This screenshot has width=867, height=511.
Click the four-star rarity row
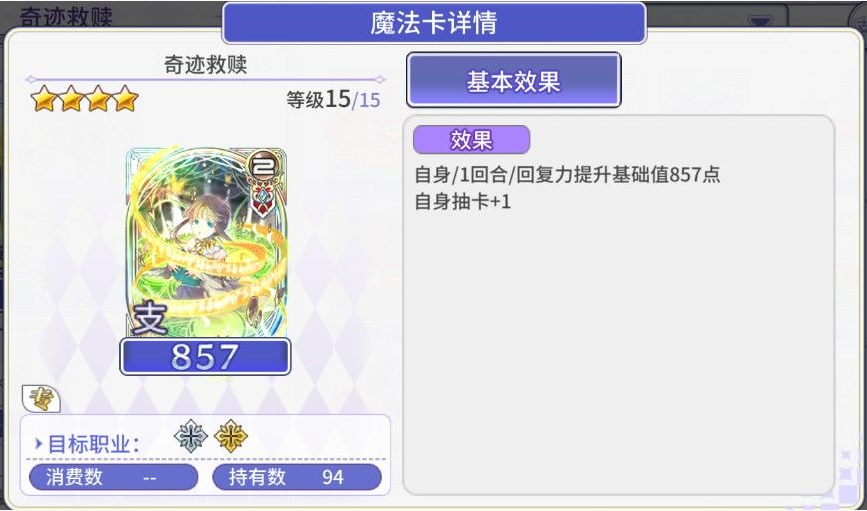coord(85,99)
